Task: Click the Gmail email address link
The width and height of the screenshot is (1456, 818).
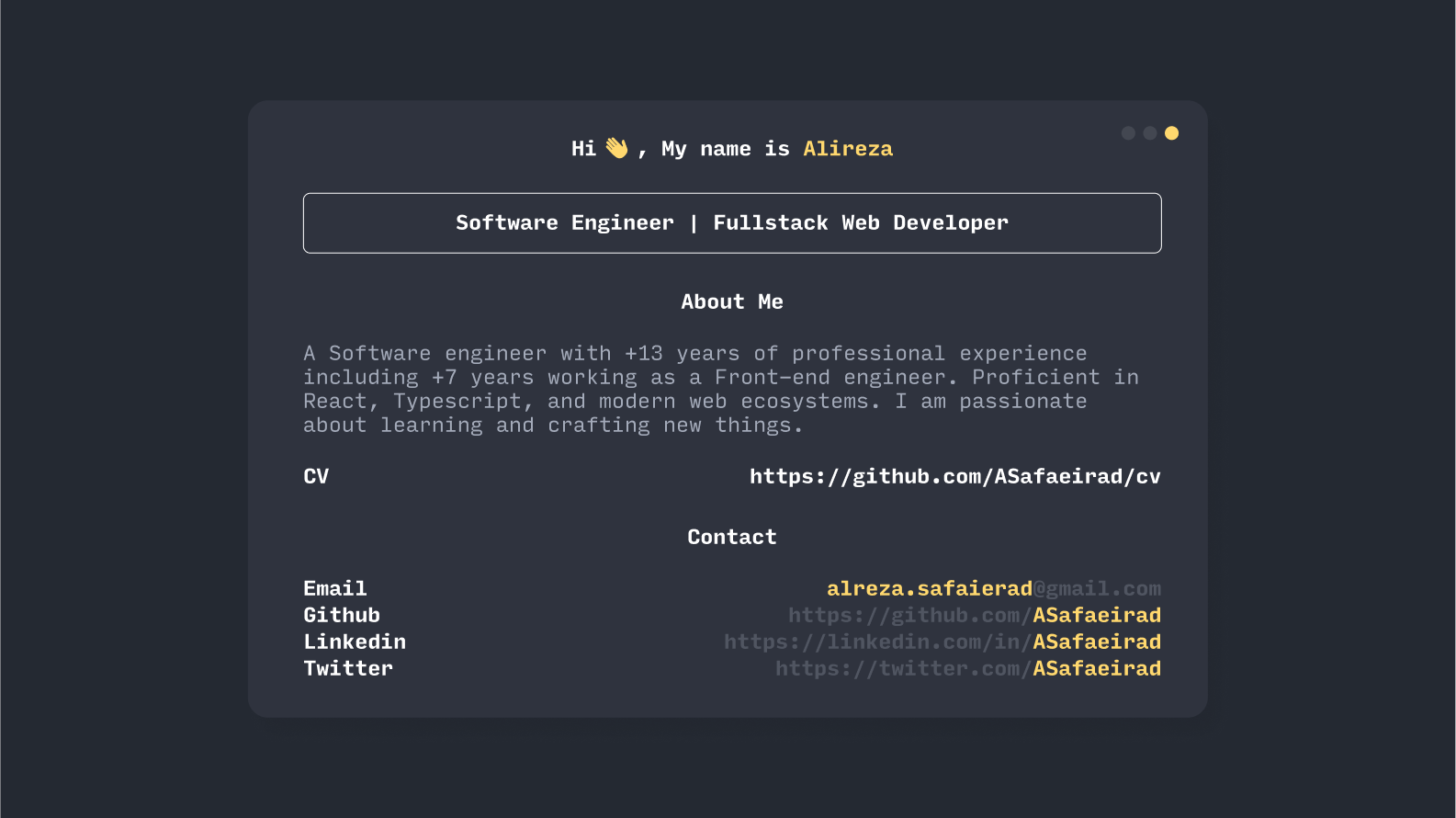Action: pyautogui.click(x=993, y=588)
